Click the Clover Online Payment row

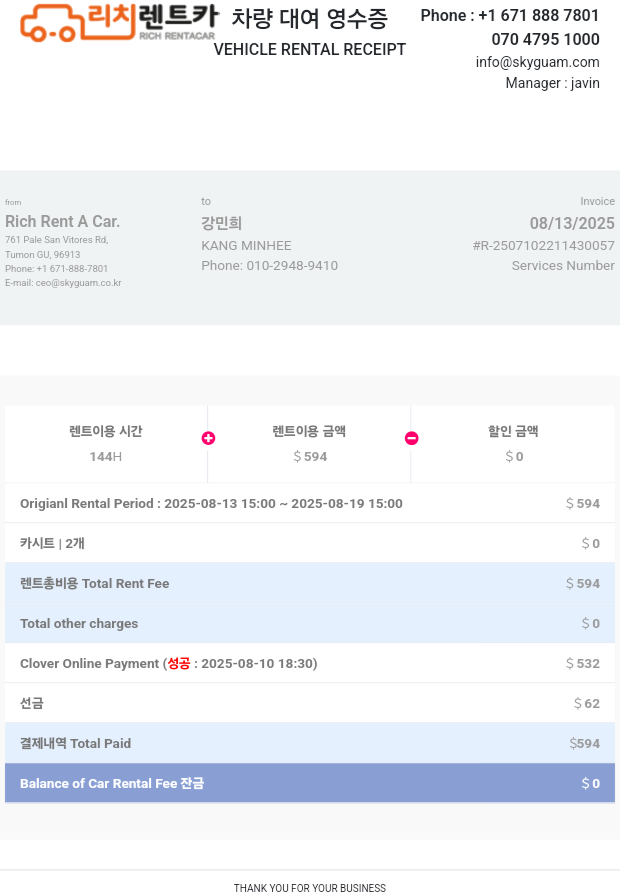click(309, 663)
